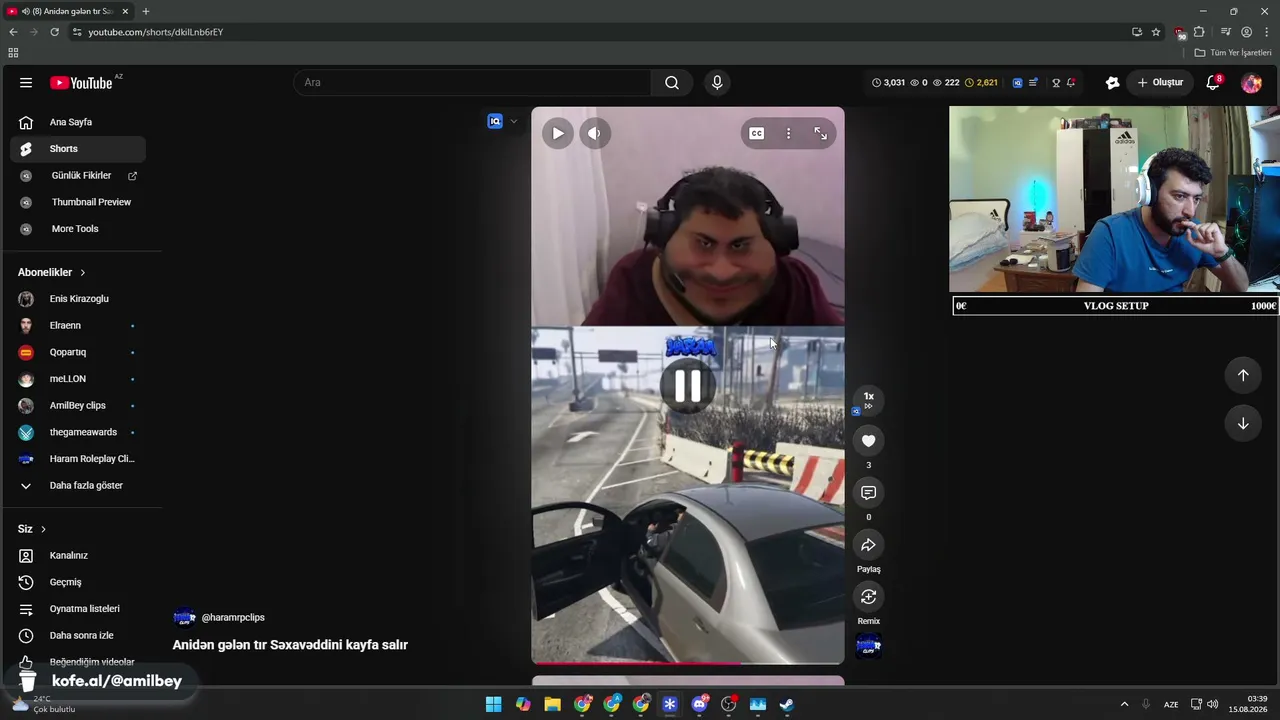This screenshot has height=720, width=1280.
Task: Click the browser address bar URL
Action: (155, 32)
